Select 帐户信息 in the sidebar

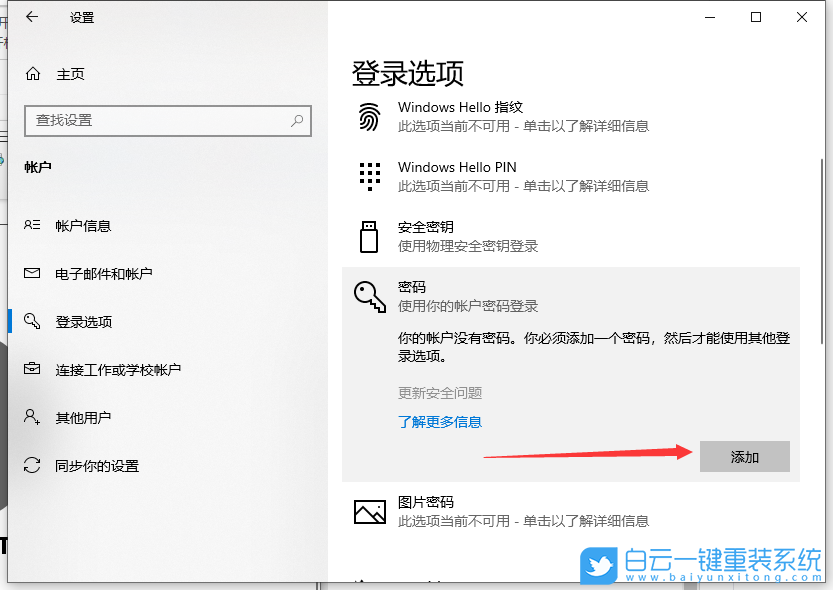coord(85,225)
